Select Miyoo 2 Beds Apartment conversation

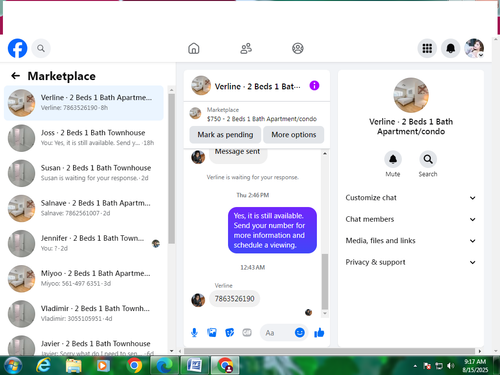click(x=84, y=278)
